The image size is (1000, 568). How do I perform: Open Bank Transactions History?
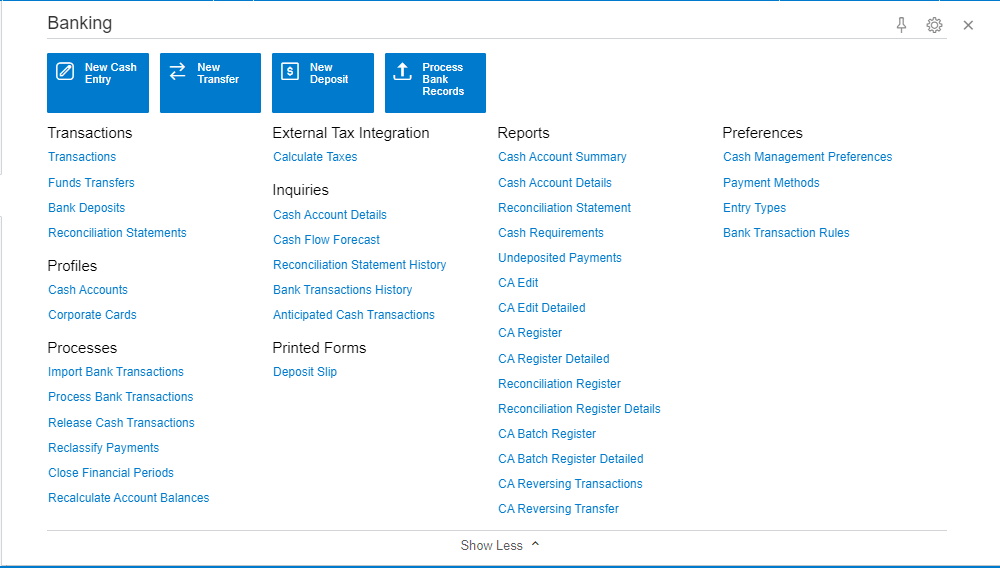pos(342,289)
